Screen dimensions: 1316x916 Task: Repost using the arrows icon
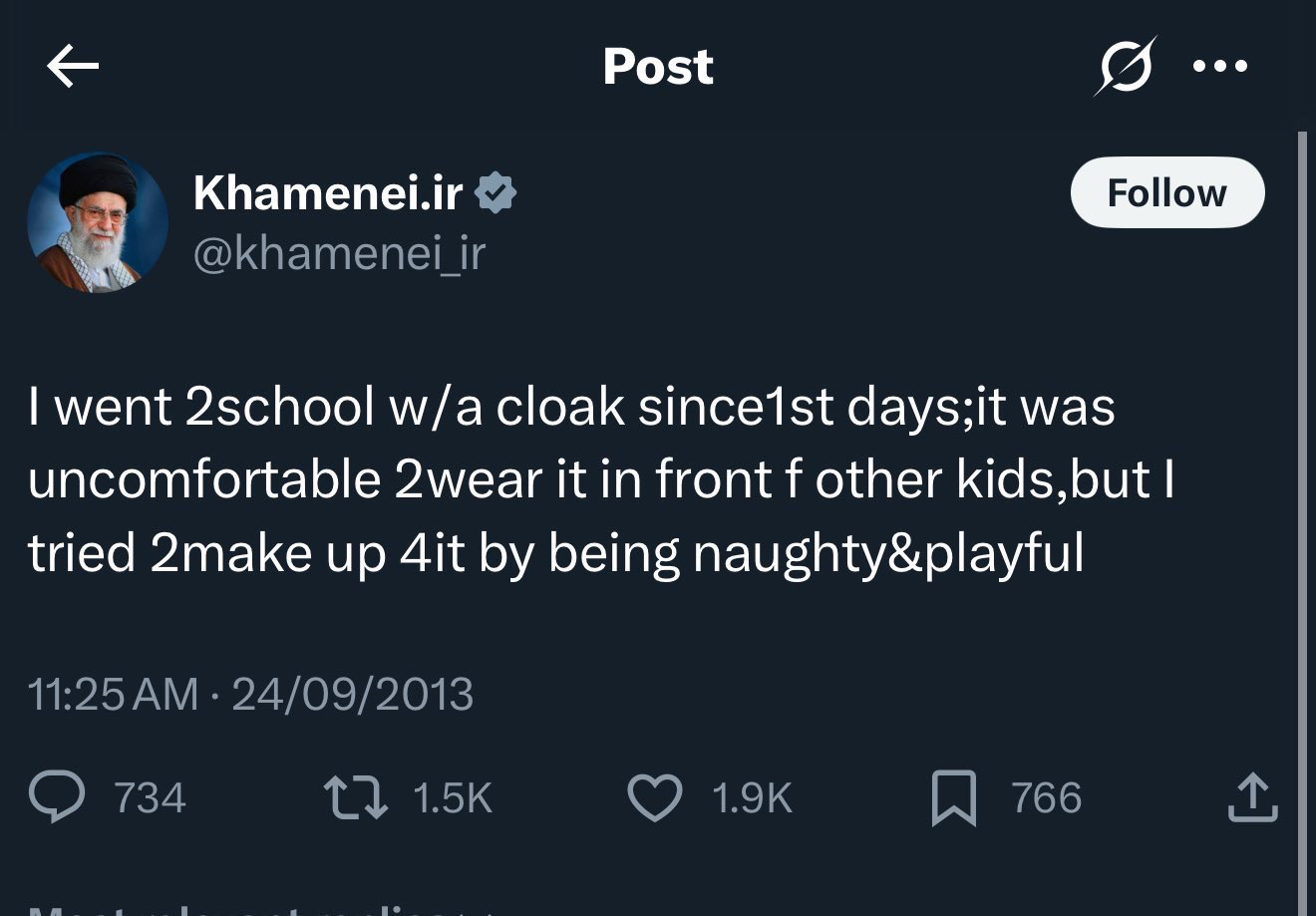pos(356,798)
